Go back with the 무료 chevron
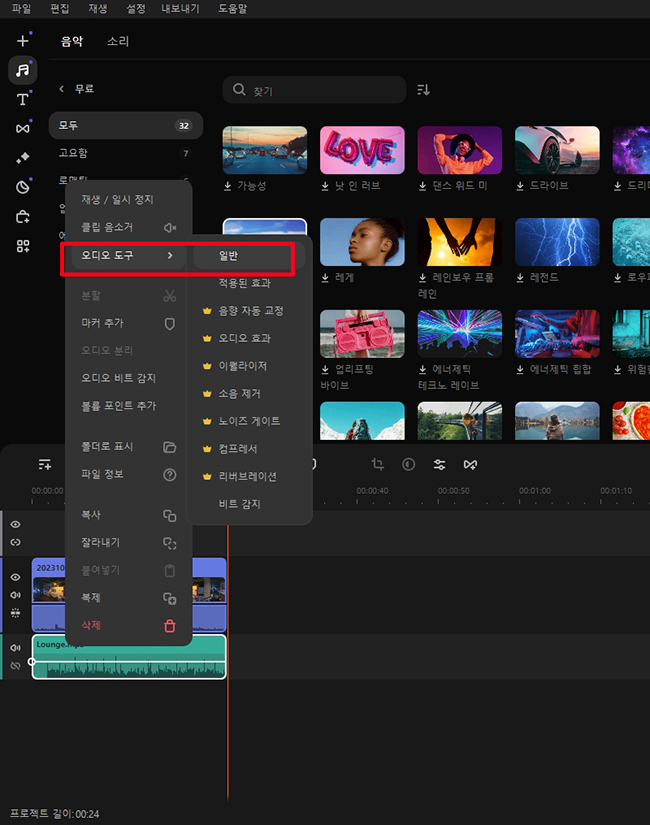650x825 pixels. (62, 88)
